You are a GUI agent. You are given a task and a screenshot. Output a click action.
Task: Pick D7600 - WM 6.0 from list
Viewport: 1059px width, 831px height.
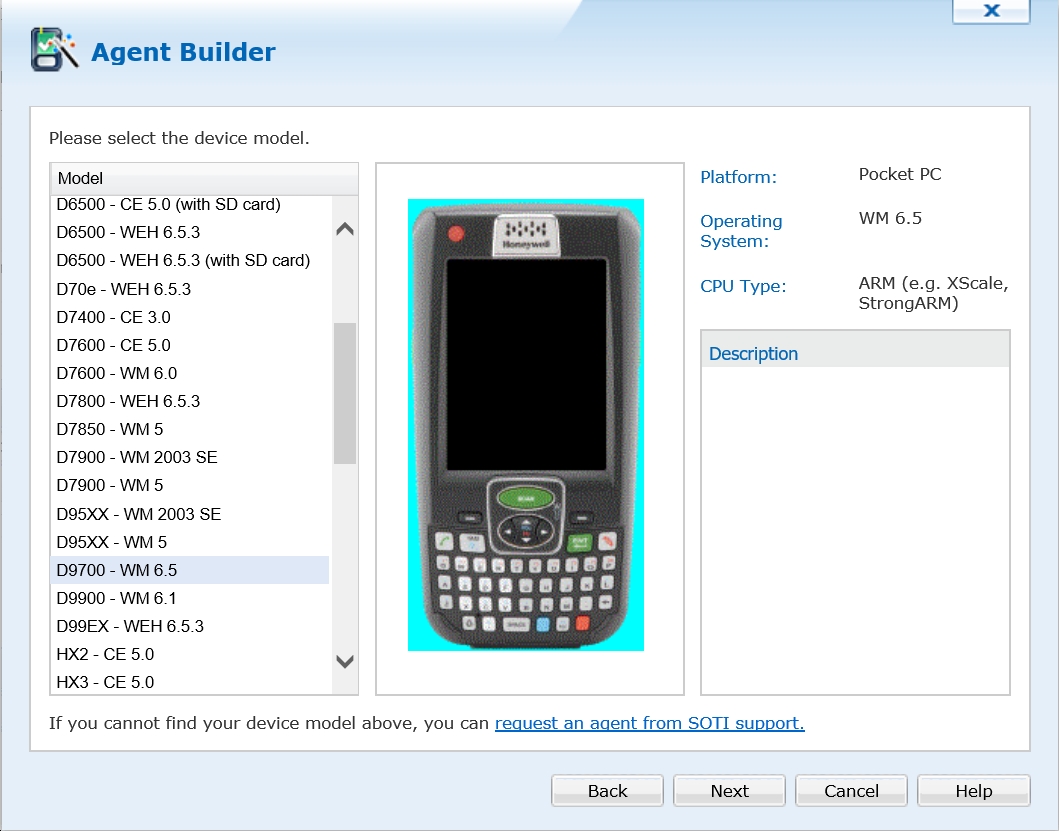[117, 373]
